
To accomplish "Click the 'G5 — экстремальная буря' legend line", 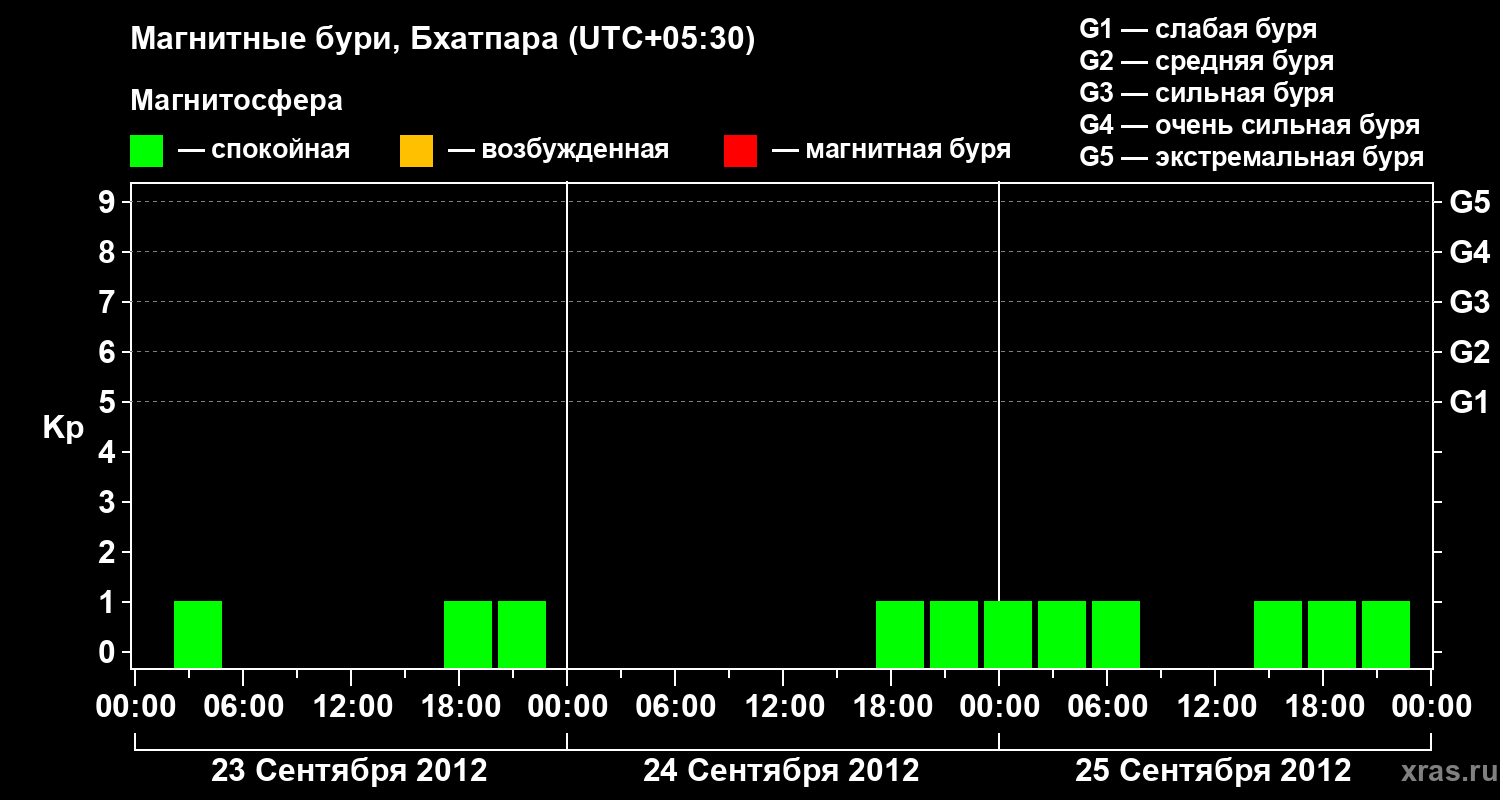I will pyautogui.click(x=1252, y=157).
